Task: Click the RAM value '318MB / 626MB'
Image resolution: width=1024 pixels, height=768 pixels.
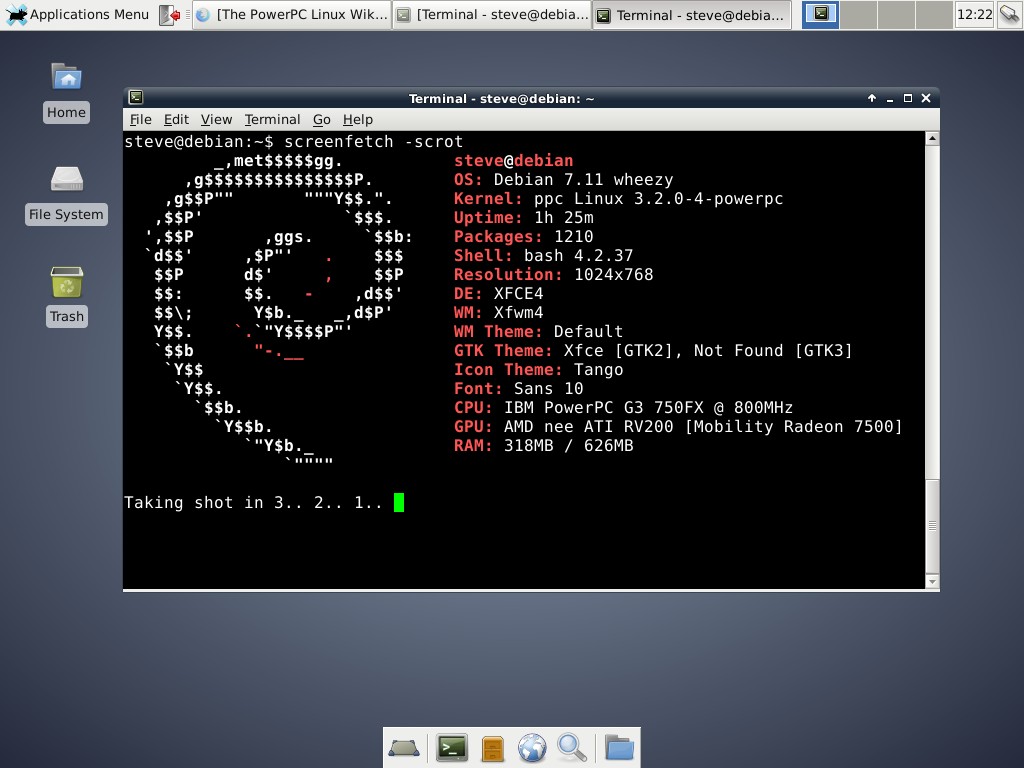Action: (x=568, y=445)
